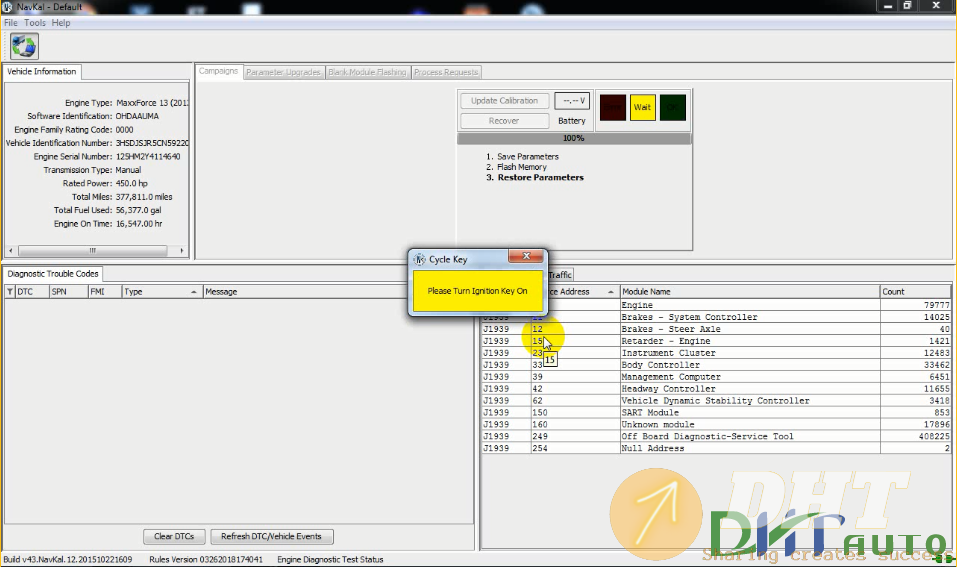
Task: Click the DTC table filter icon
Action: (x=10, y=292)
